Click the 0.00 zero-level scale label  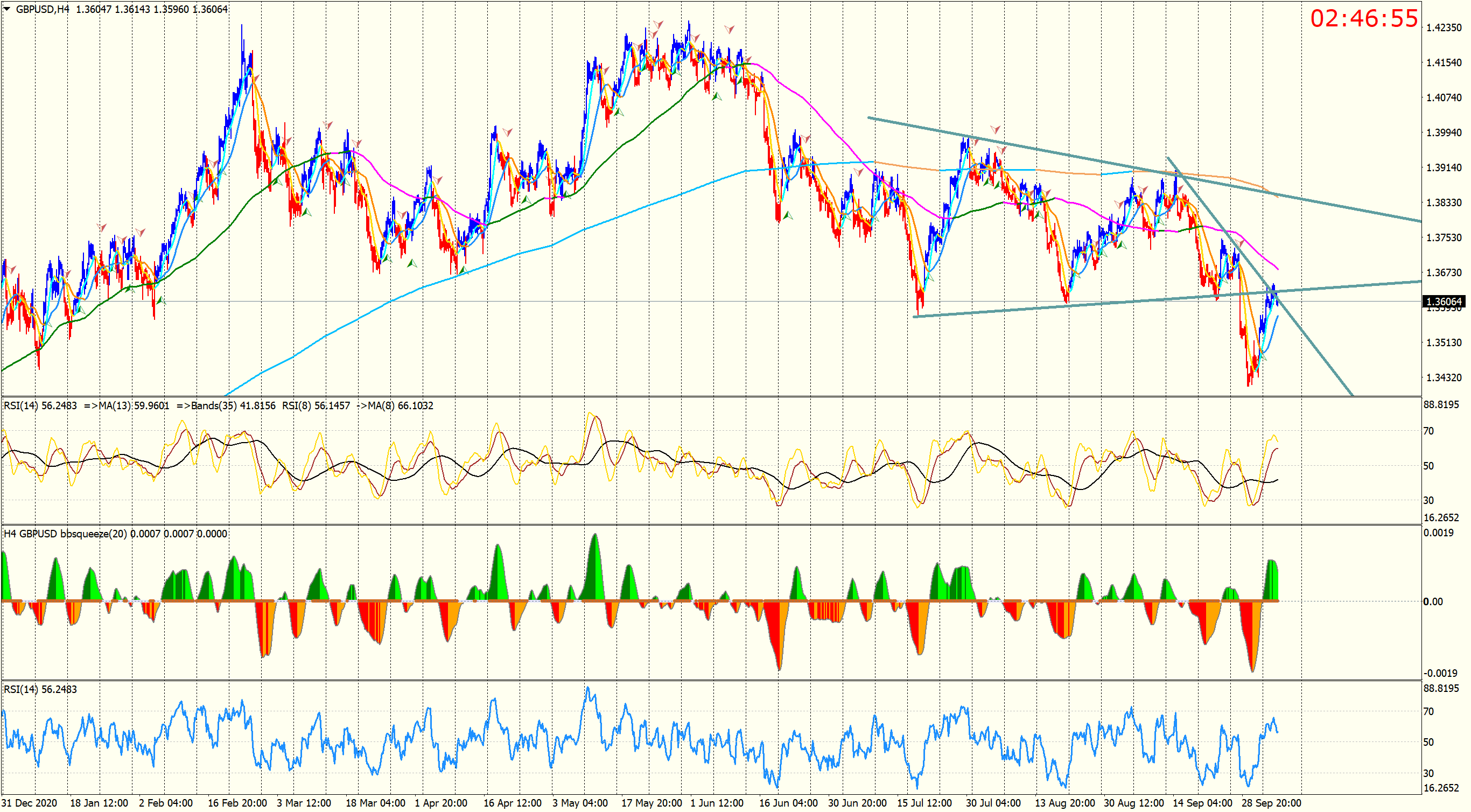(1433, 601)
